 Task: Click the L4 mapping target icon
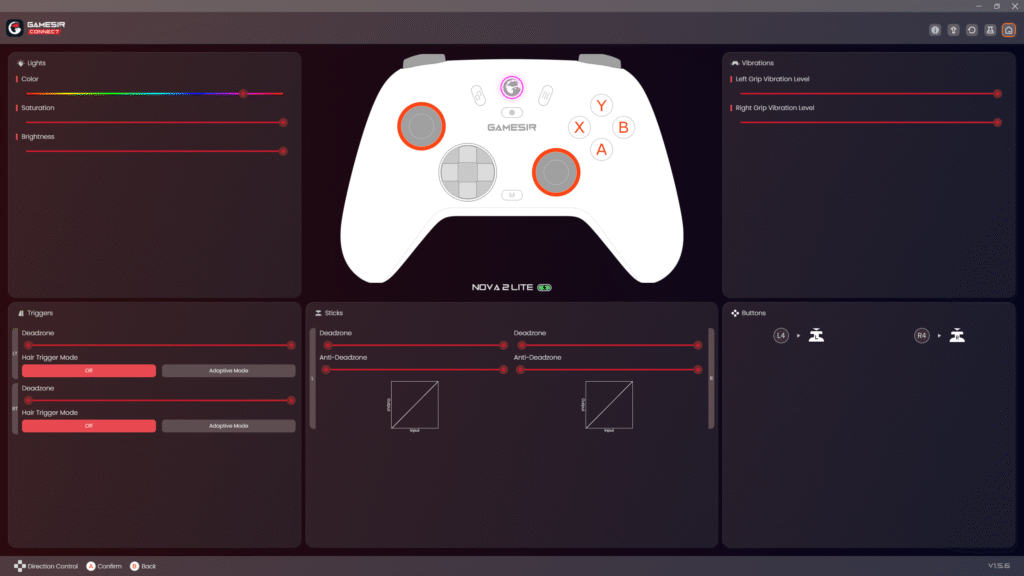[816, 336]
